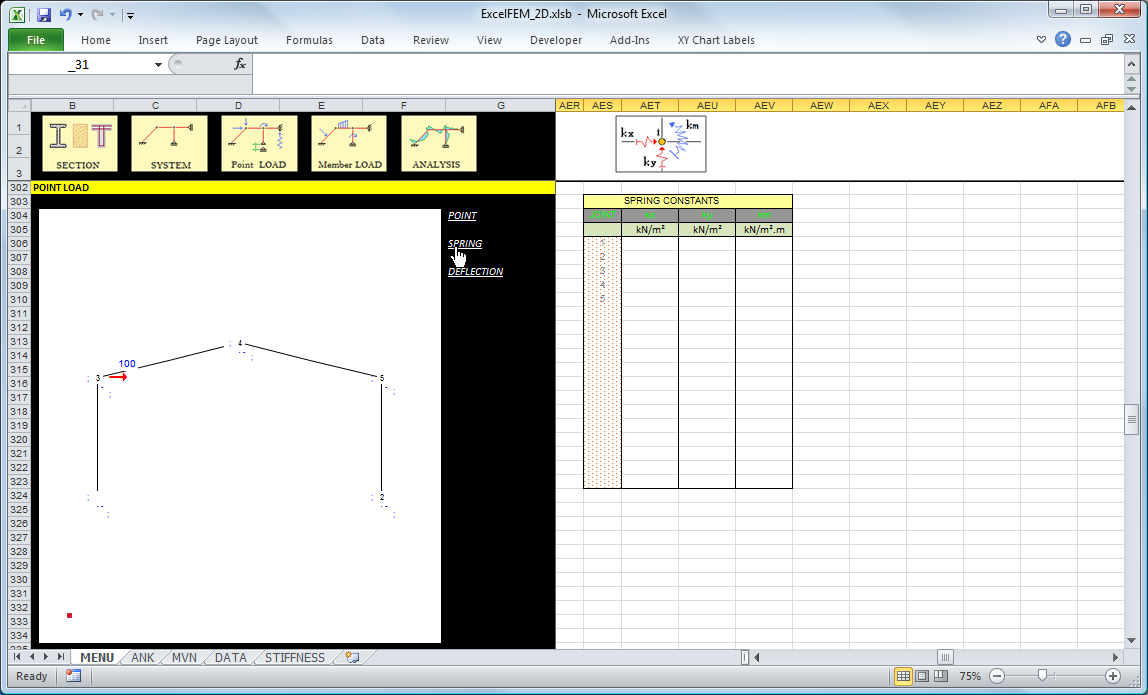
Task: Open the Member LOAD icon
Action: pyautogui.click(x=349, y=144)
